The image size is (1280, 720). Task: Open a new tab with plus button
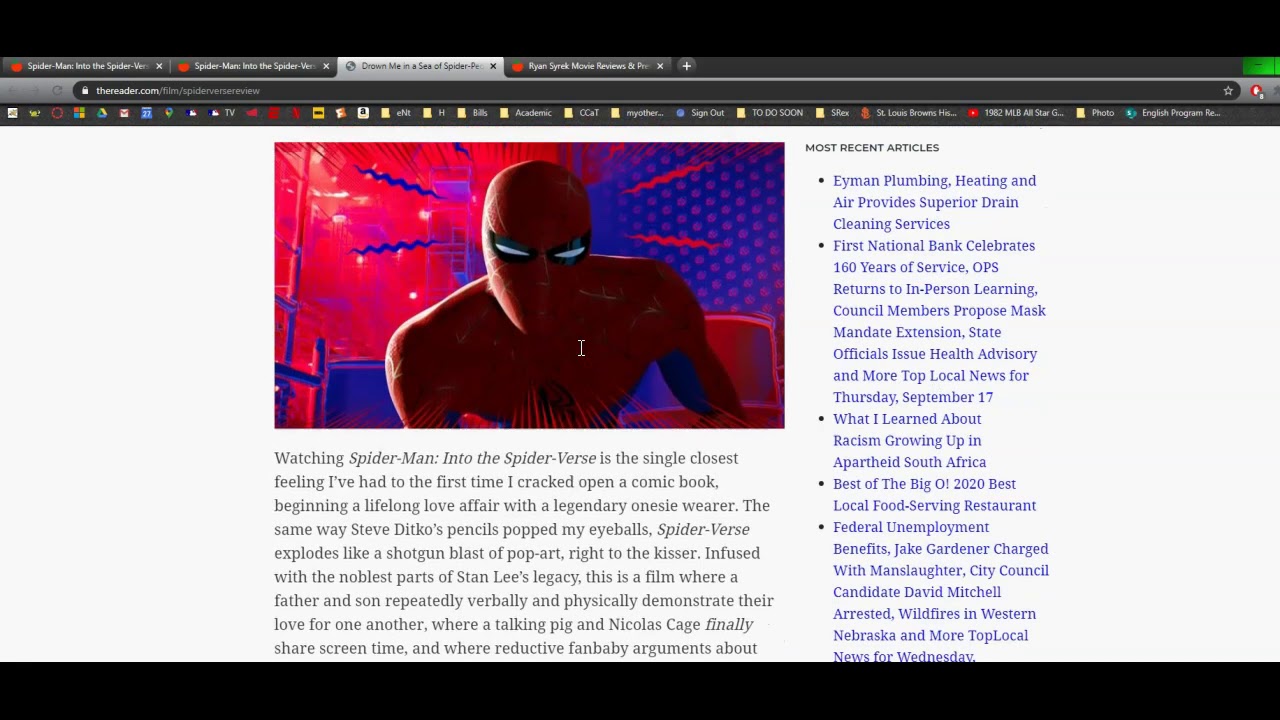tap(686, 66)
